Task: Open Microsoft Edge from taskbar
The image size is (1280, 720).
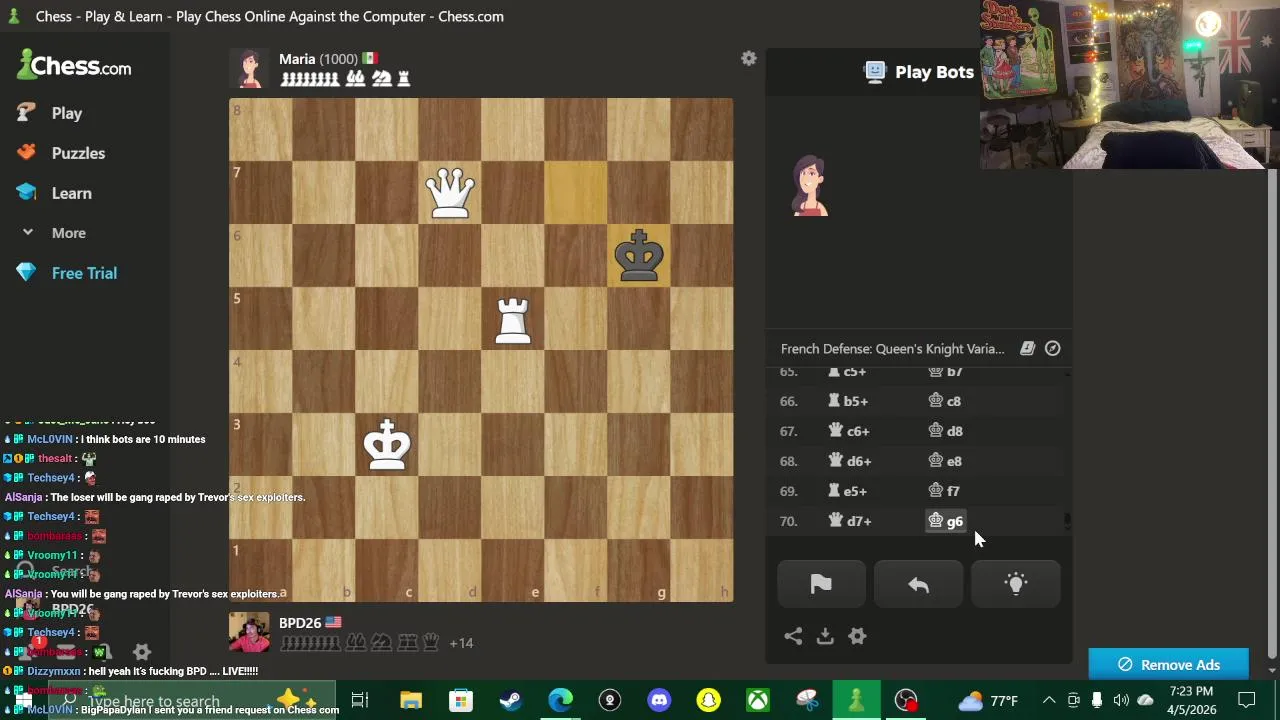Action: tap(560, 700)
